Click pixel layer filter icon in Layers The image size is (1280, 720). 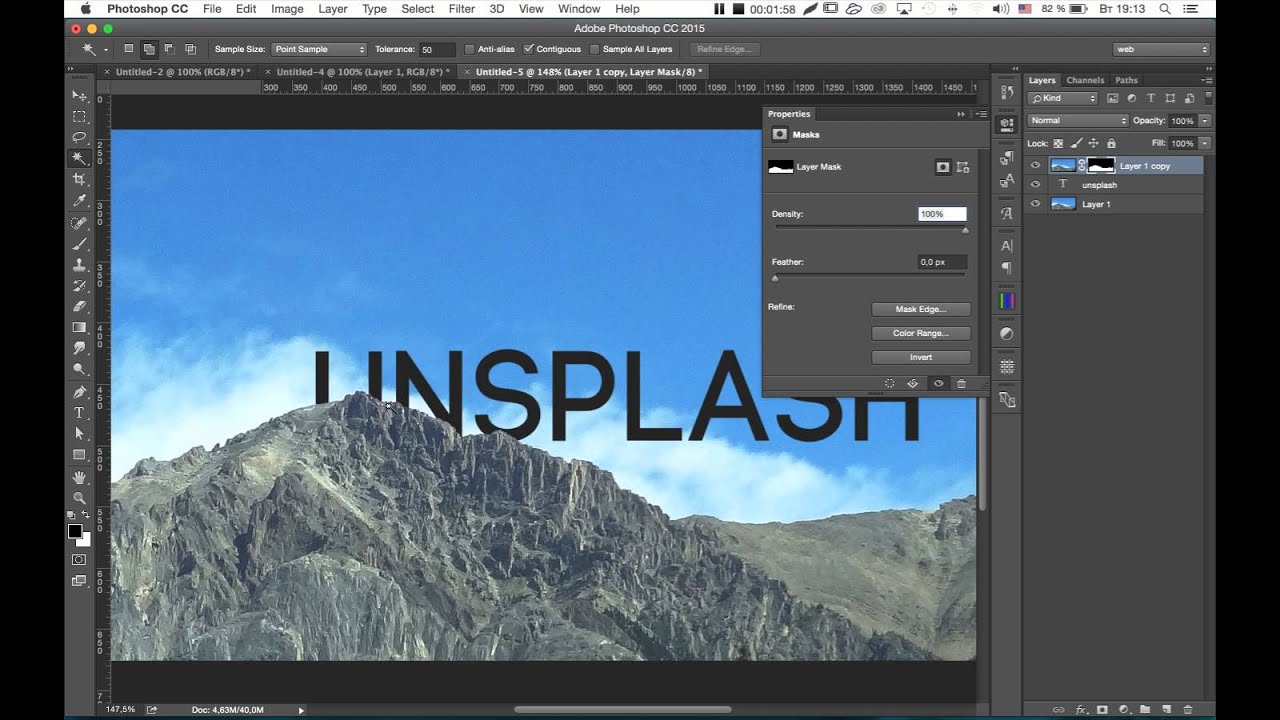point(1112,98)
